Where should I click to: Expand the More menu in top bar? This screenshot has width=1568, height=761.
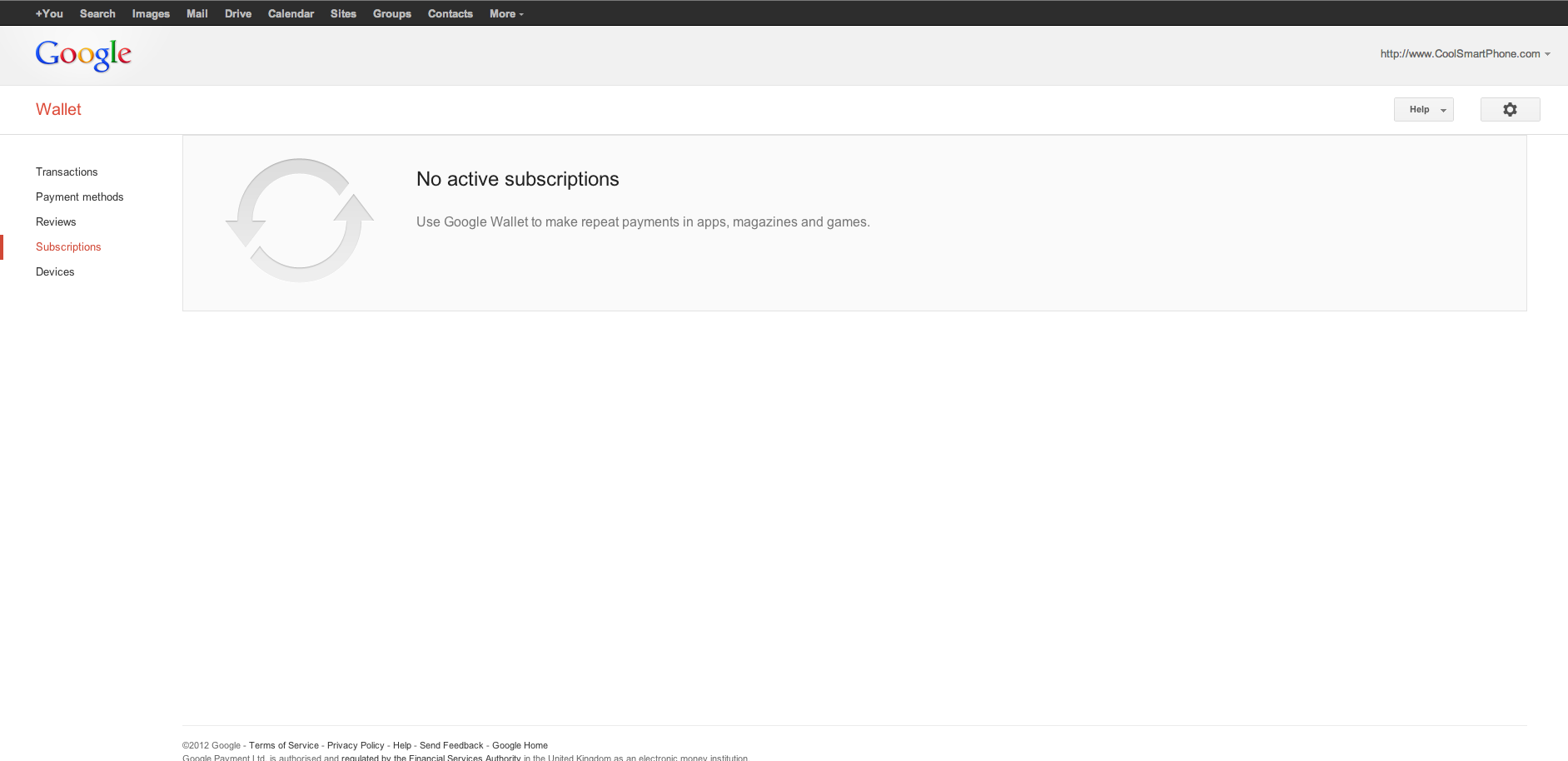[x=506, y=13]
